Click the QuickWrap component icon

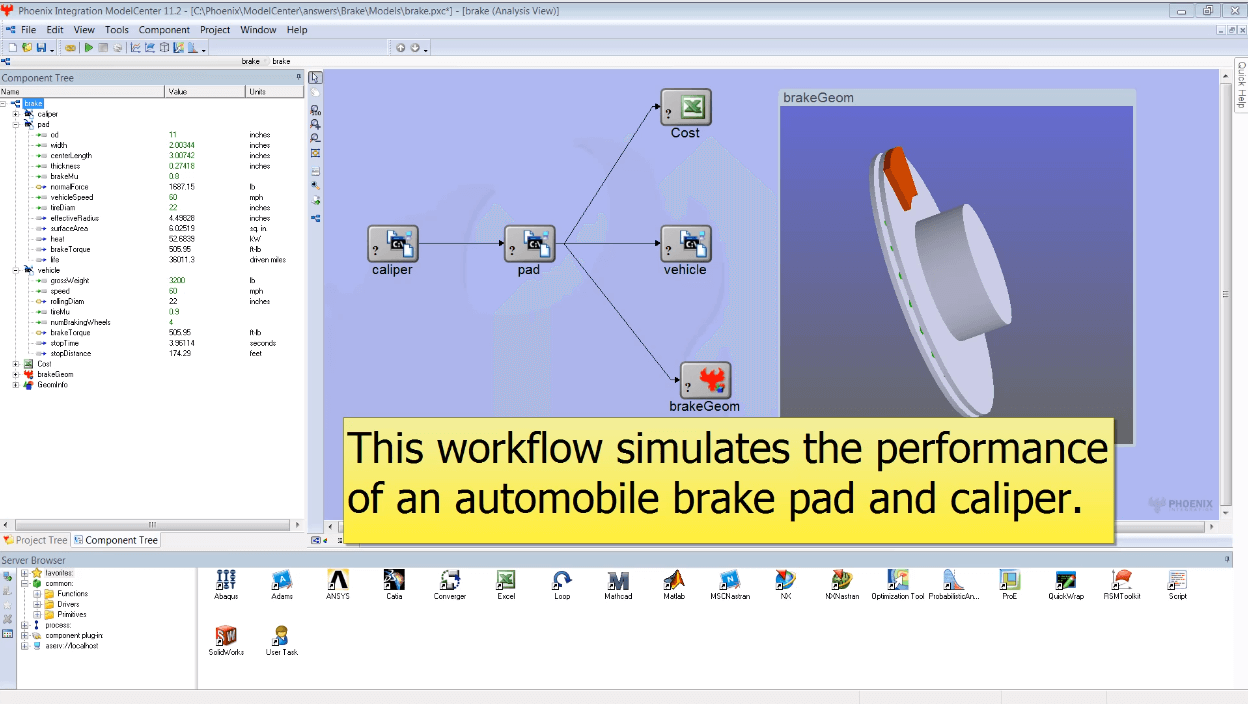pos(1065,581)
